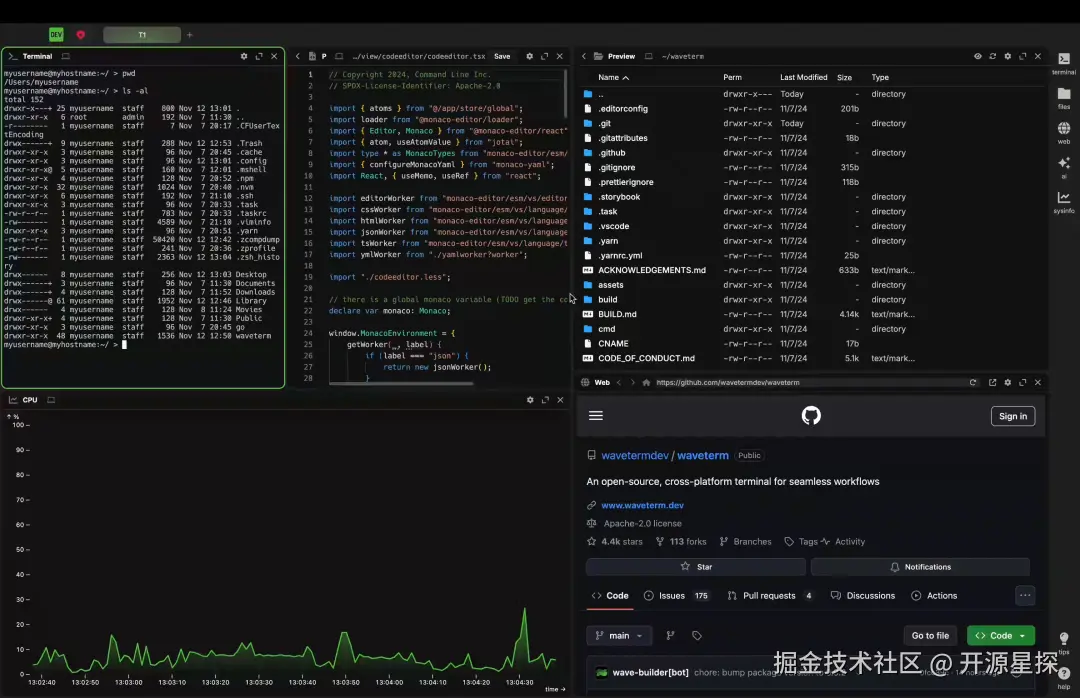Open the 113 forks link
The height and width of the screenshot is (698, 1080).
coord(681,542)
